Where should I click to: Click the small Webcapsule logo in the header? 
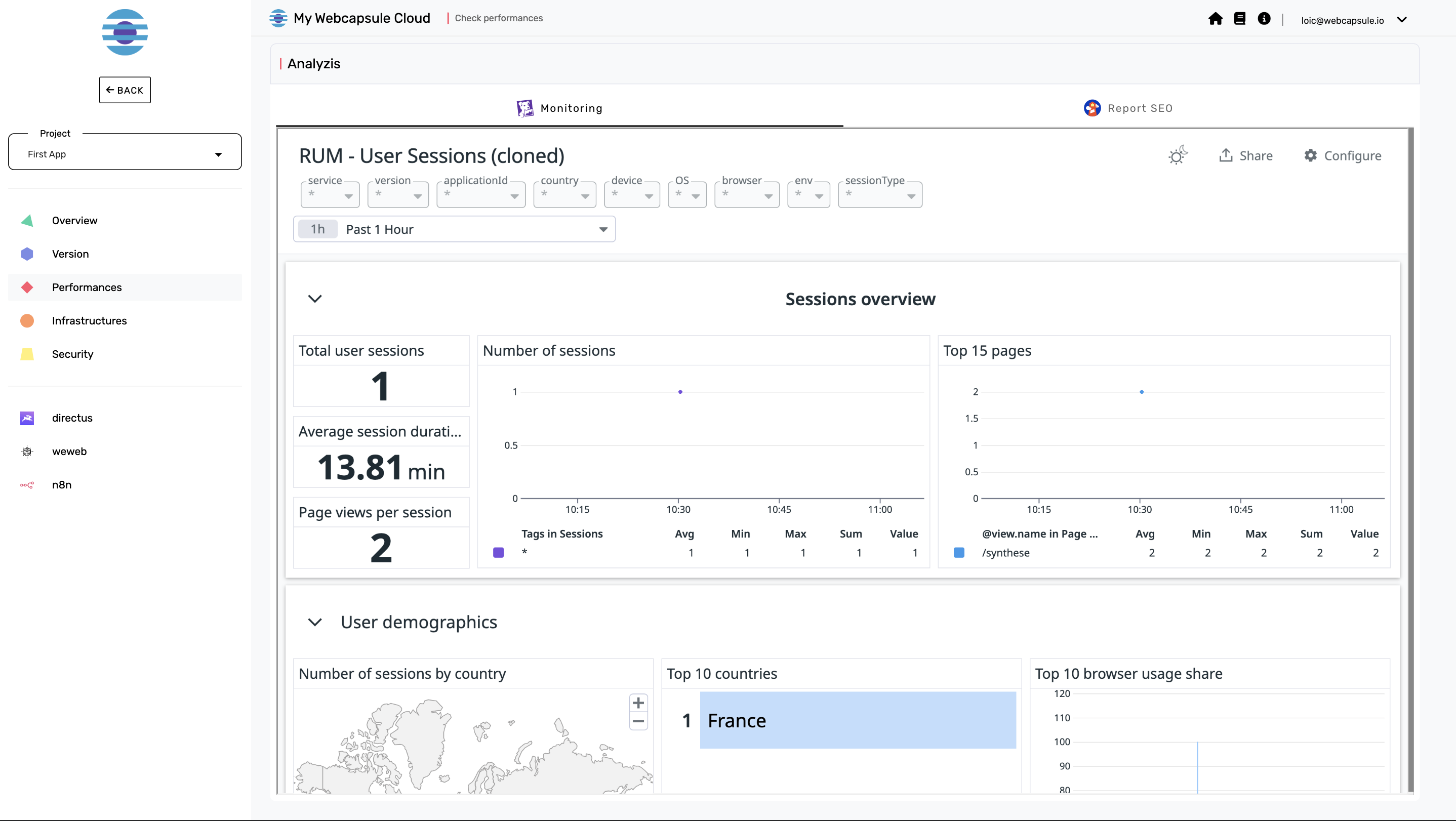point(278,18)
